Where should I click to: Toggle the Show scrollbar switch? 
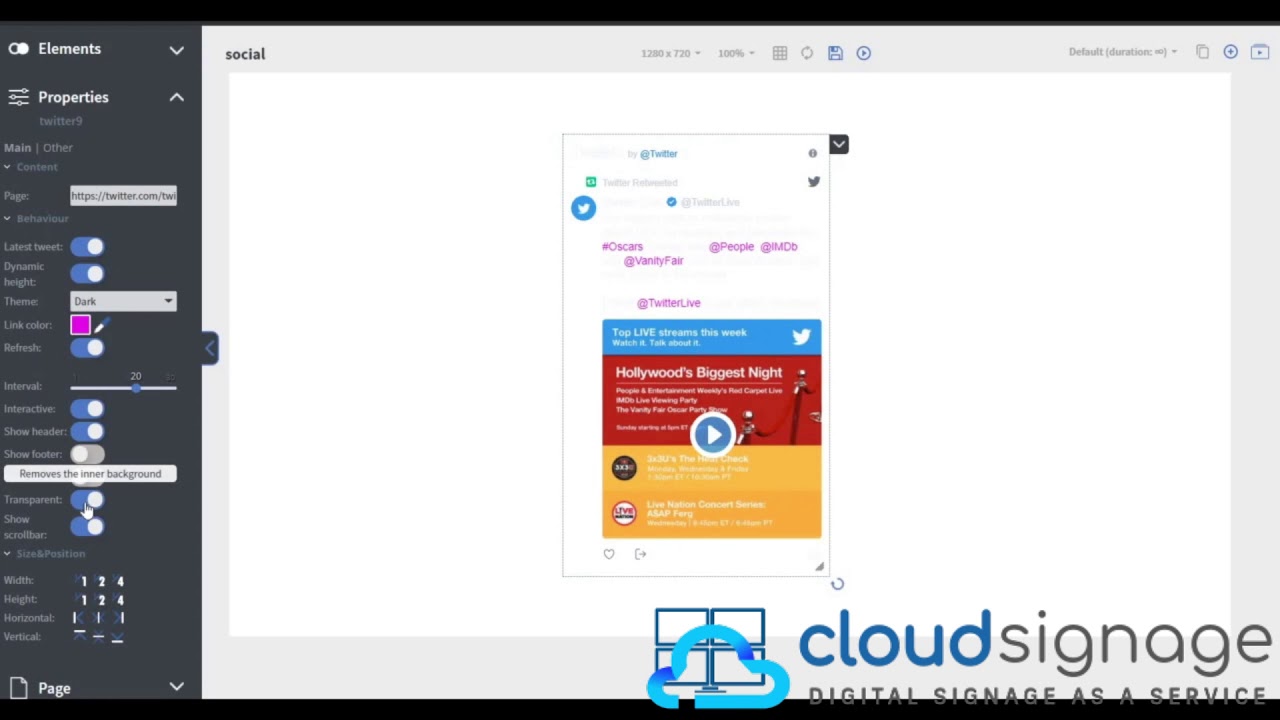[87, 527]
